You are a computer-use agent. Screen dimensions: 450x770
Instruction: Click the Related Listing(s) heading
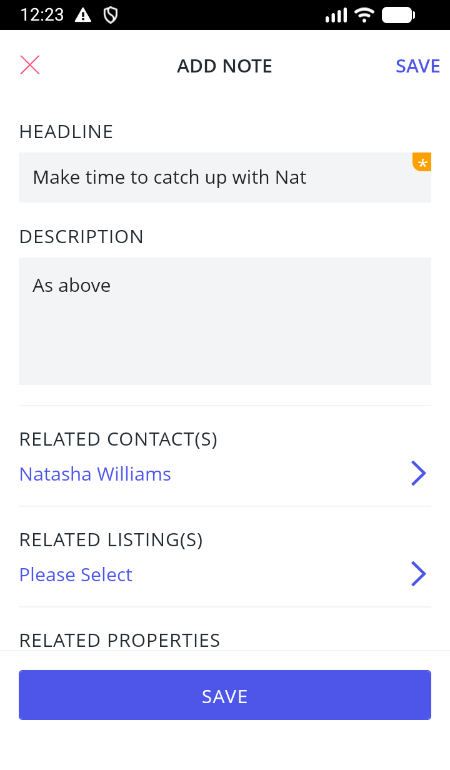tap(111, 540)
